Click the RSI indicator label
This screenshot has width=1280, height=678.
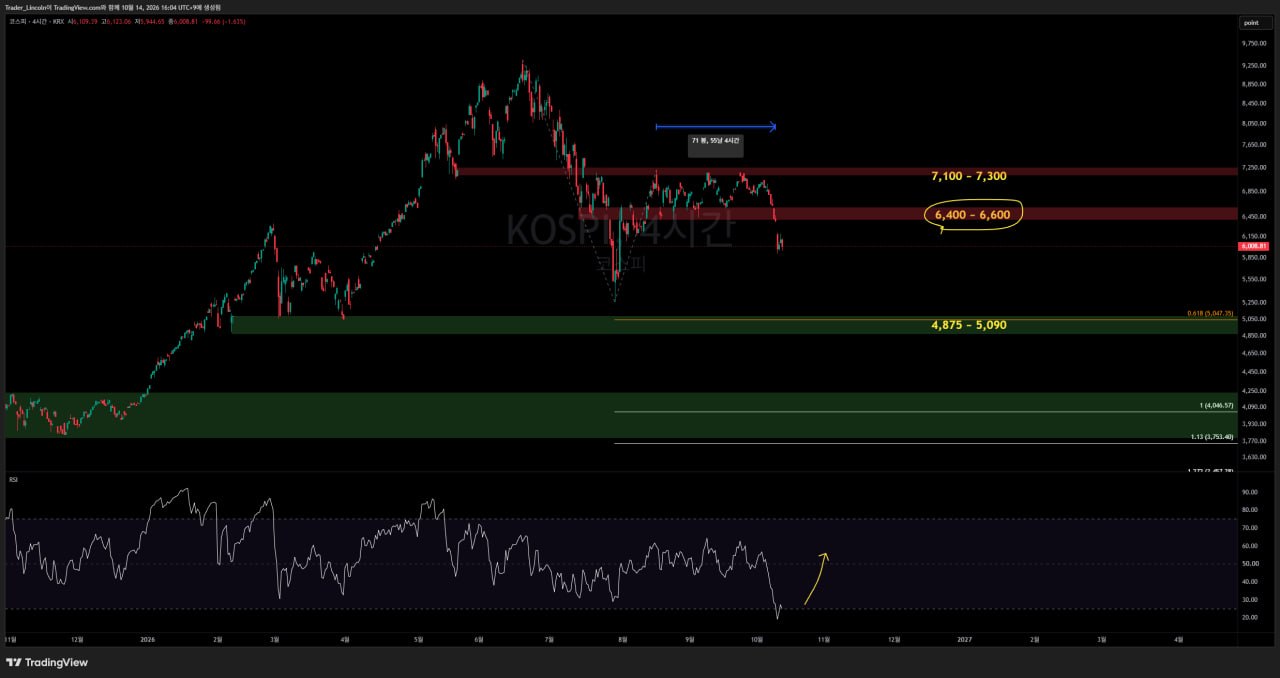(x=15, y=481)
